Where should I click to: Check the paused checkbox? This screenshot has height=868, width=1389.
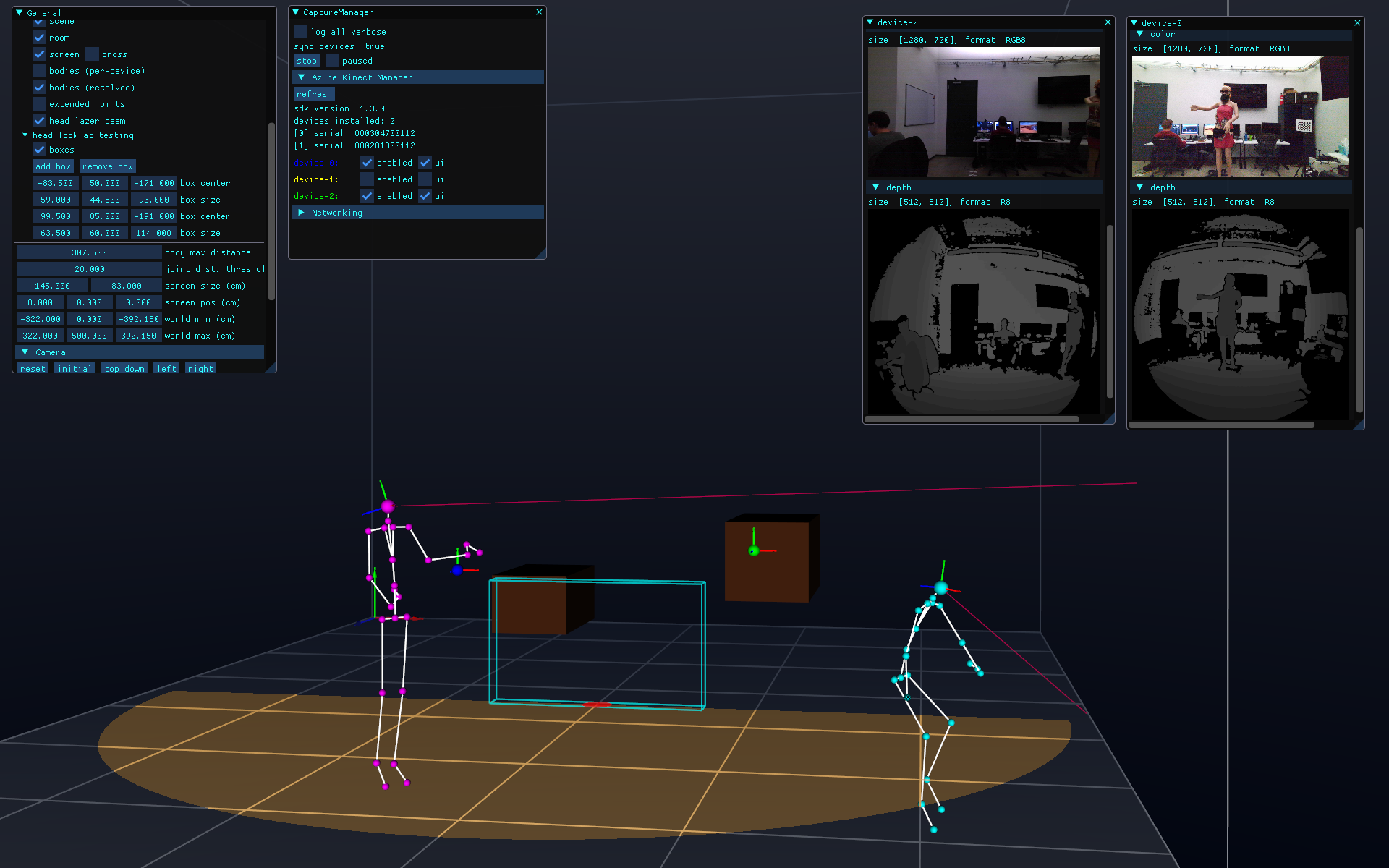pyautogui.click(x=332, y=61)
